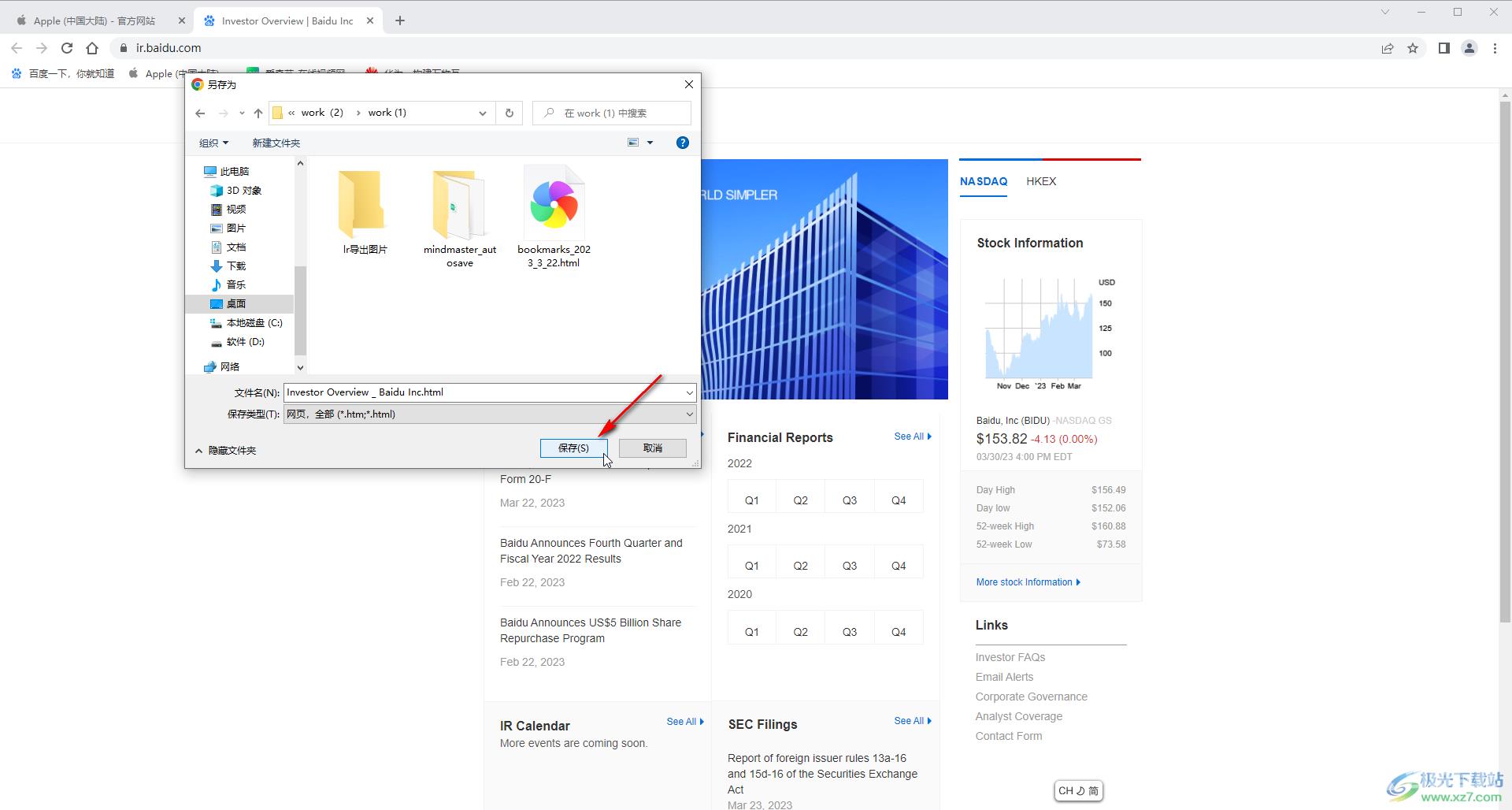Click the up-one-level arrow in dialog
The image size is (1512, 810).
coord(258,113)
